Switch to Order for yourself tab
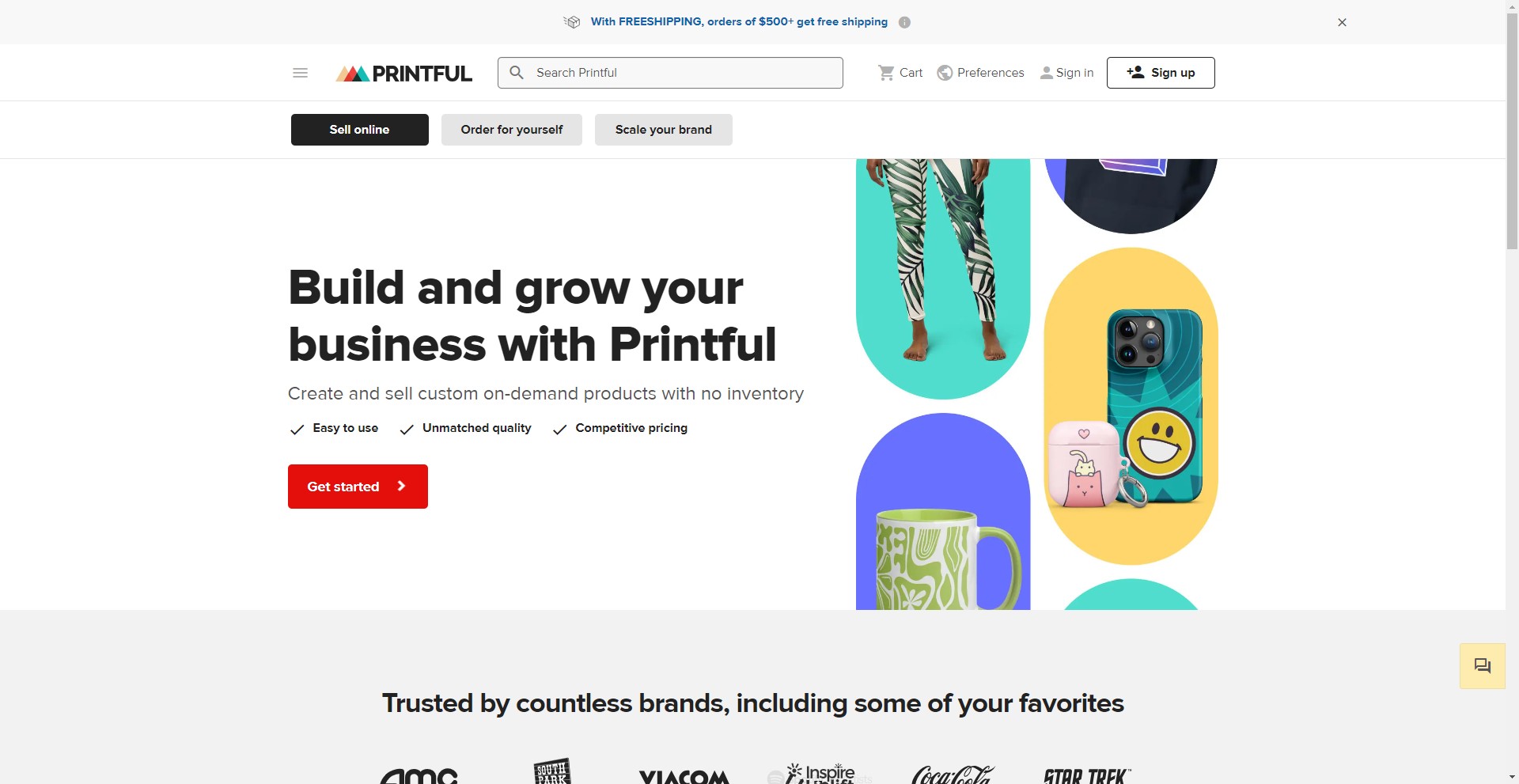 [511, 130]
